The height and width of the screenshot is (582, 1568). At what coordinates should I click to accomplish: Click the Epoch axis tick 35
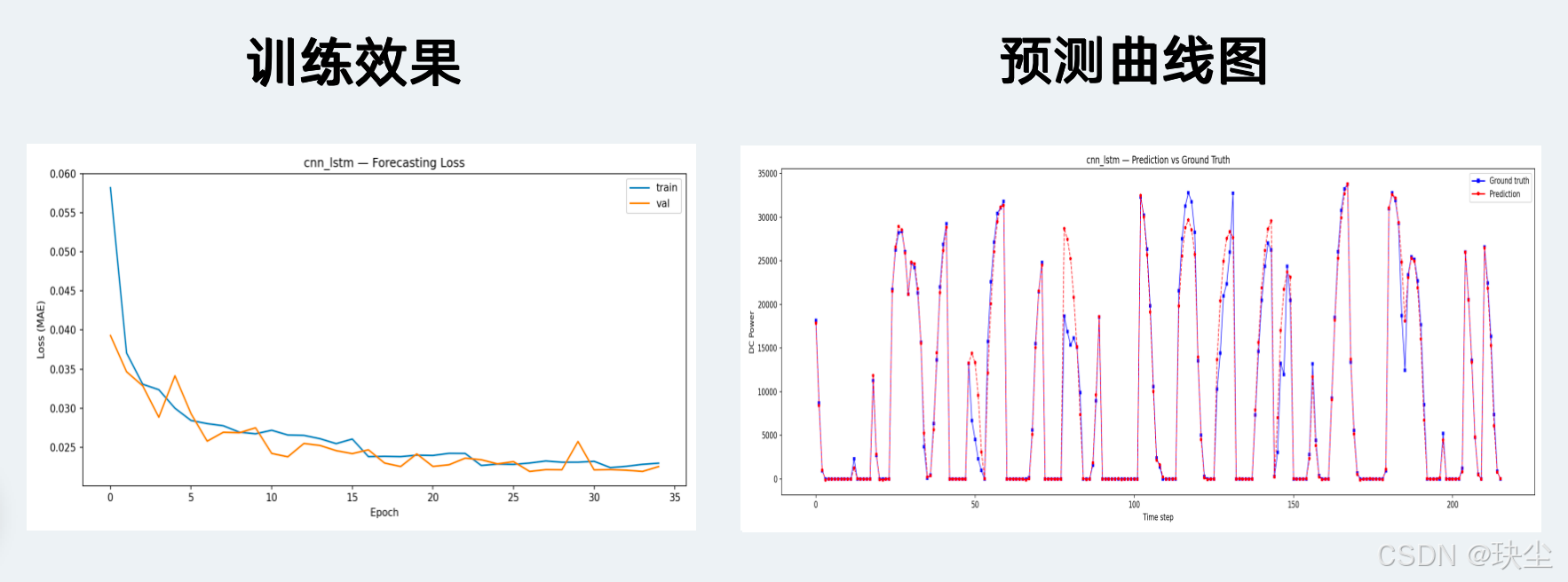(675, 497)
